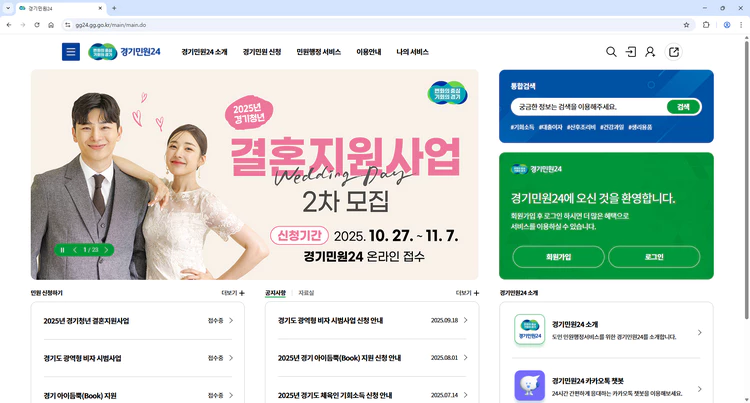Image resolution: width=750 pixels, height=403 pixels.
Task: Click the 경기민원24 logo
Action: 124,52
